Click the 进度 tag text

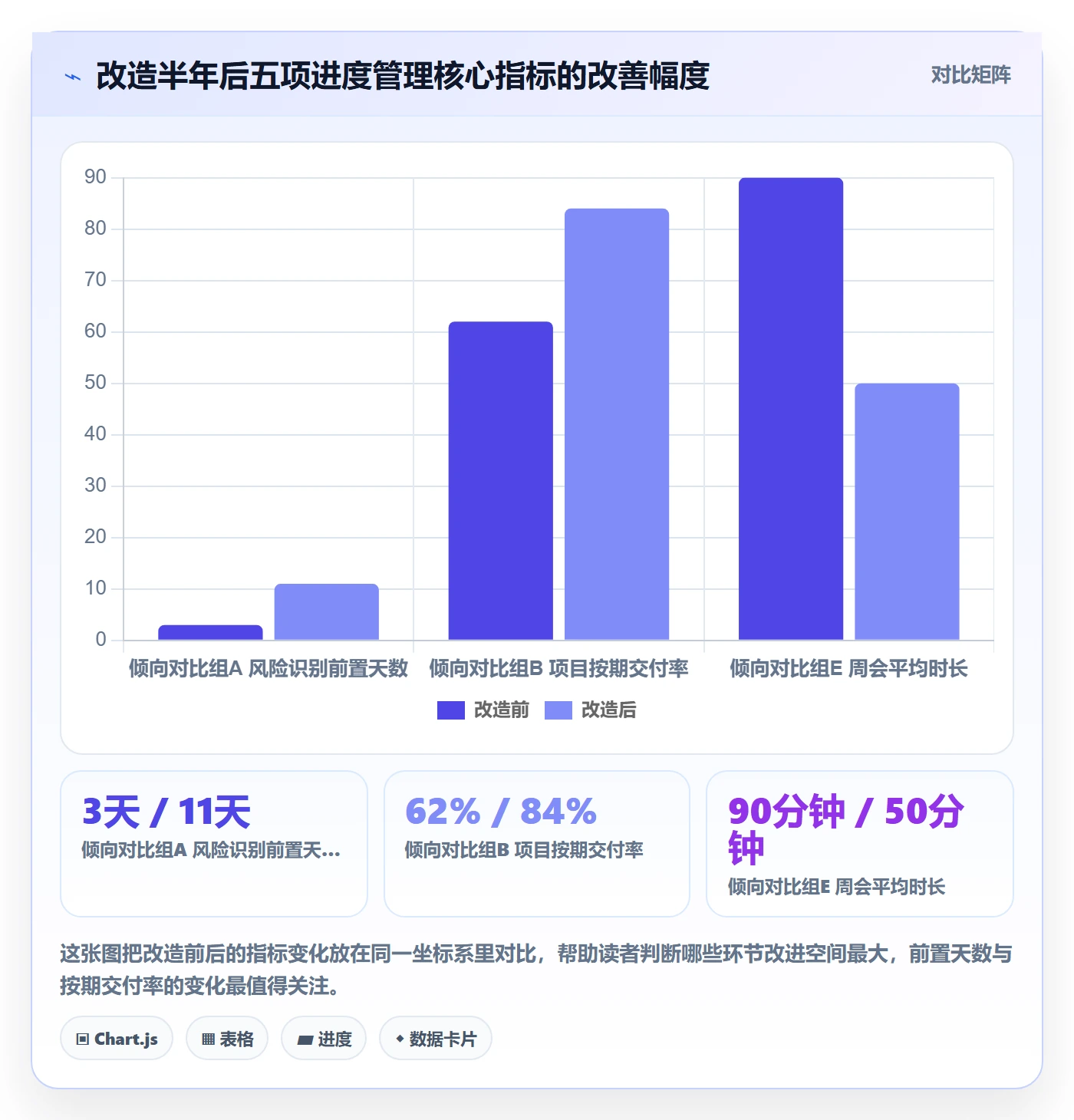334,1039
